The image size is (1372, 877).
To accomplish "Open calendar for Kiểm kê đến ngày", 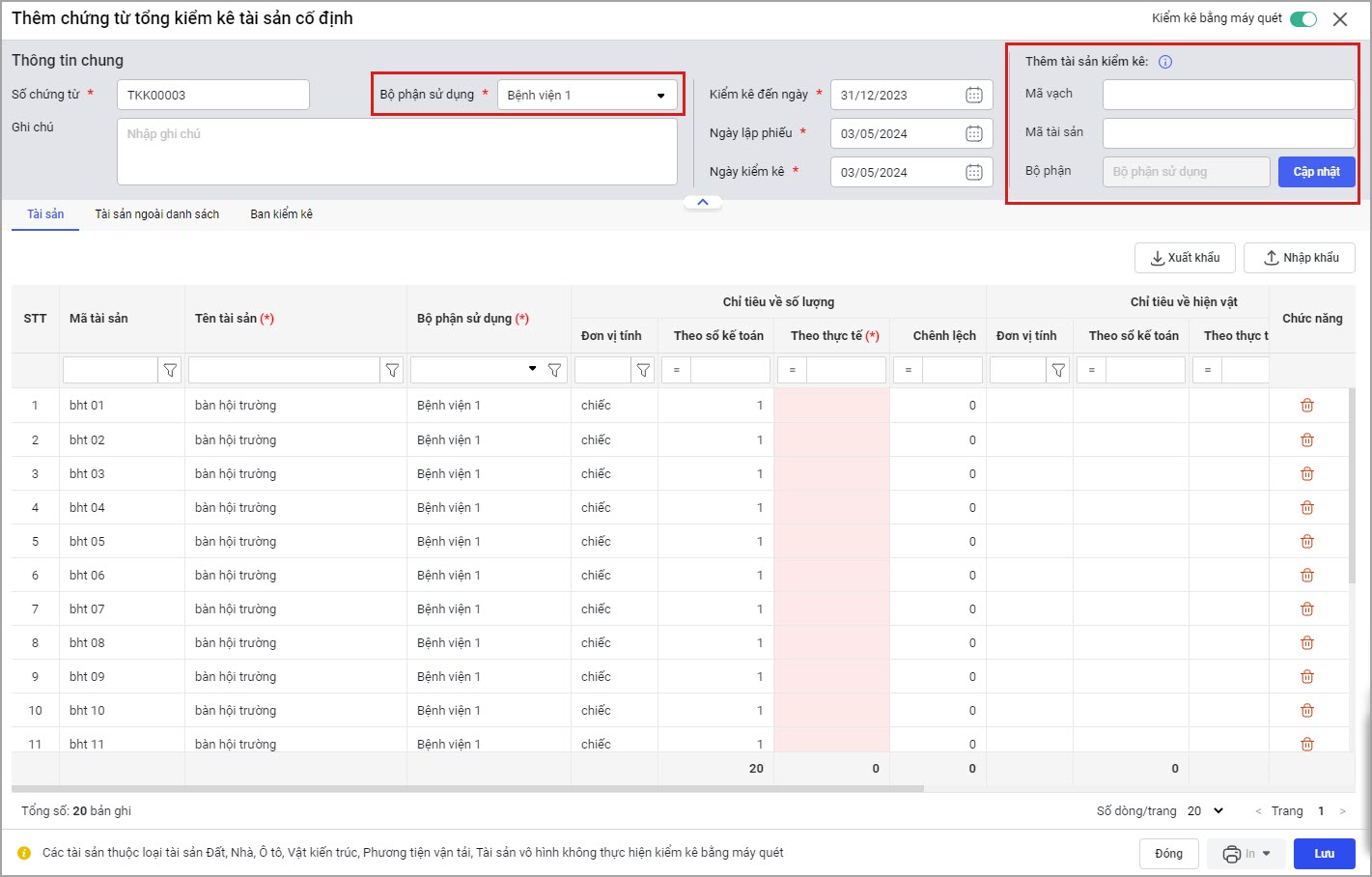I will click(973, 95).
